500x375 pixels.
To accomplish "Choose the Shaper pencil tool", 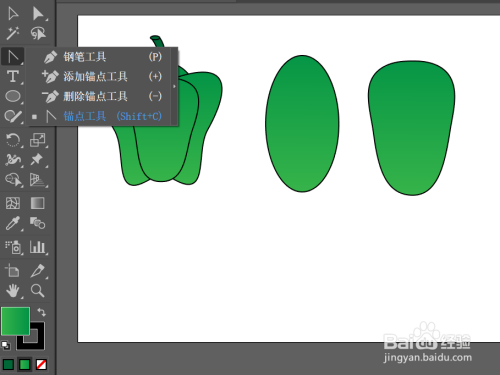I will pos(13,116).
